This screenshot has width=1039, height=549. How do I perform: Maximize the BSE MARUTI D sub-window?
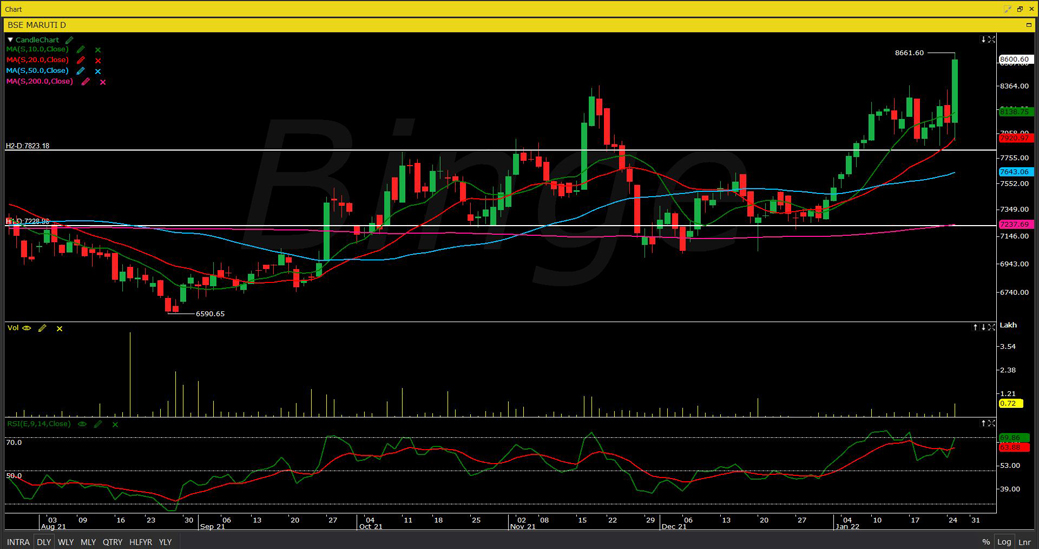click(x=1029, y=25)
